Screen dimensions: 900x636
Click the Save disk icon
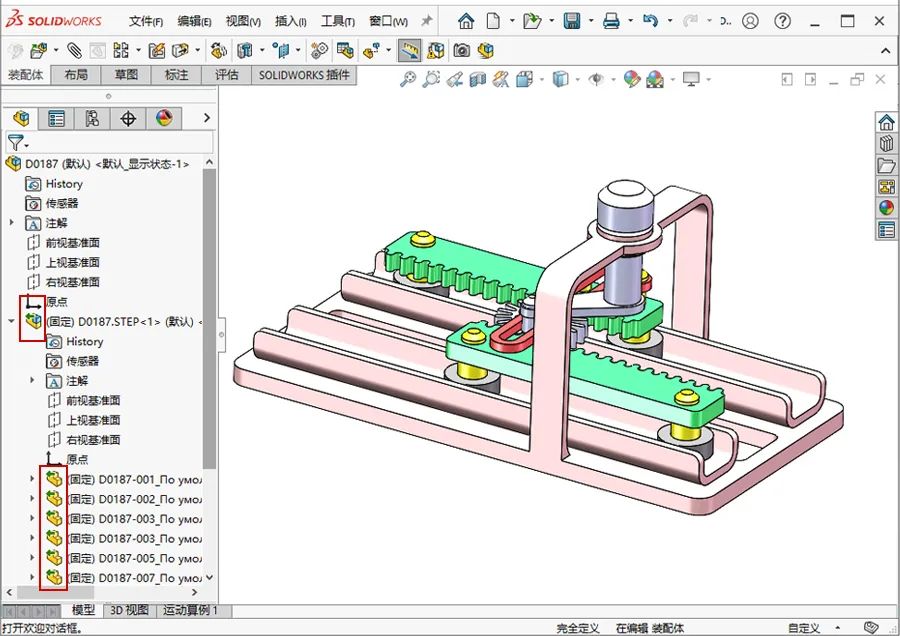click(572, 22)
